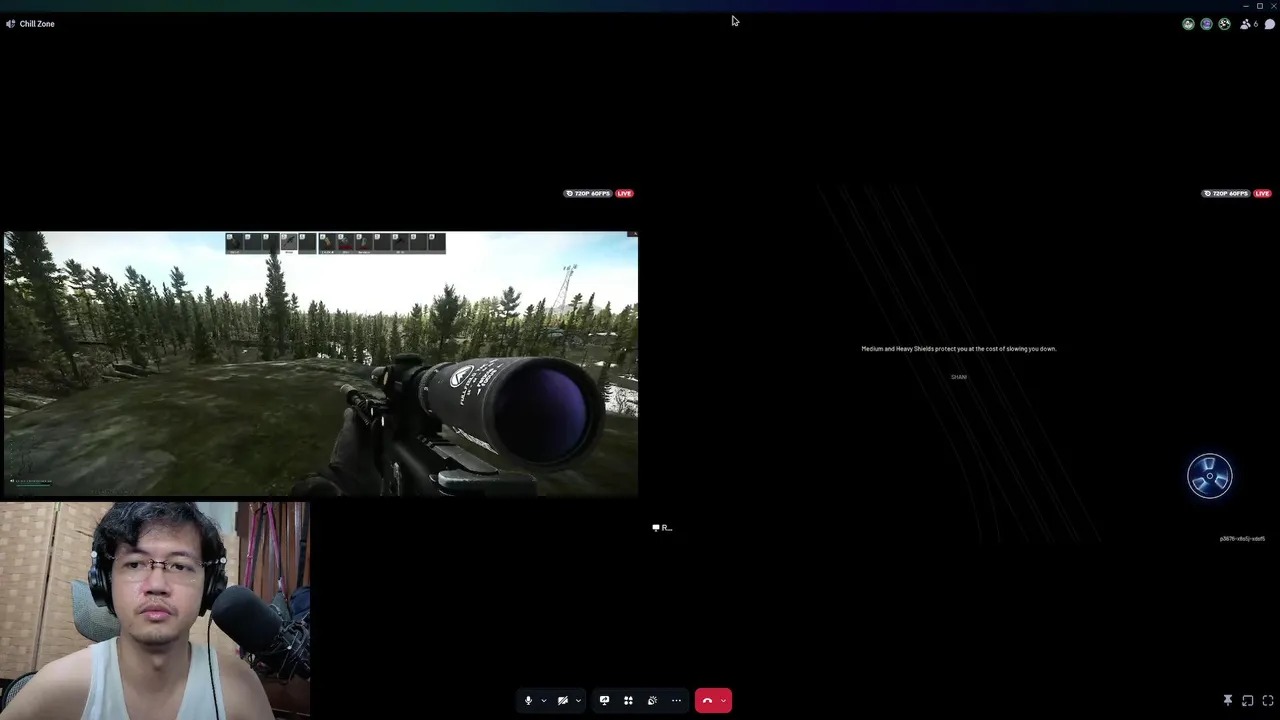The width and height of the screenshot is (1280, 720).
Task: Click the LIVE badge on right stream
Action: [x=1262, y=193]
